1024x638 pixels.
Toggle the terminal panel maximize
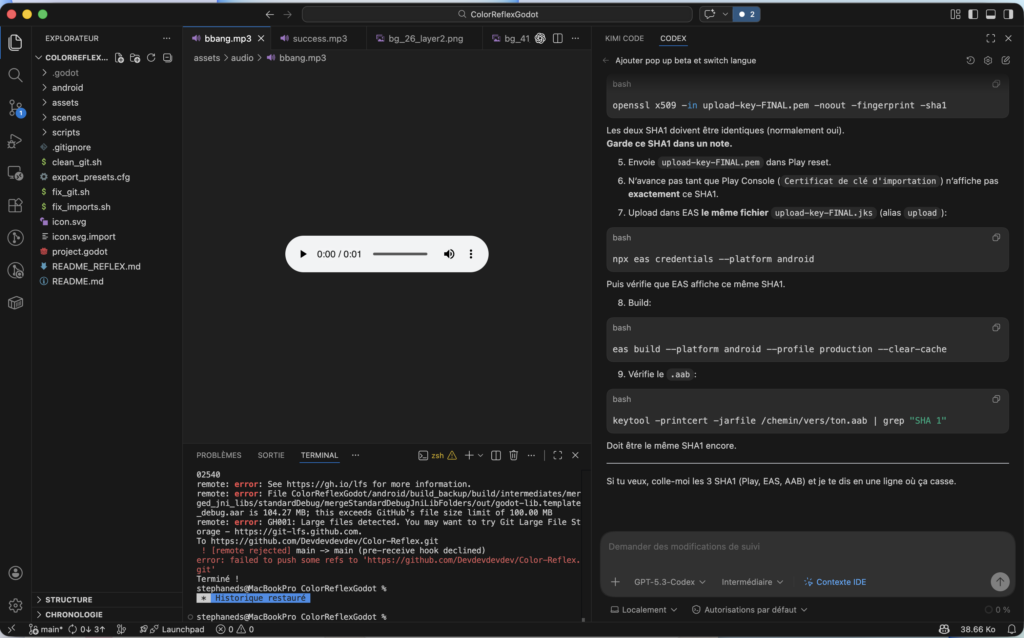tap(557, 455)
